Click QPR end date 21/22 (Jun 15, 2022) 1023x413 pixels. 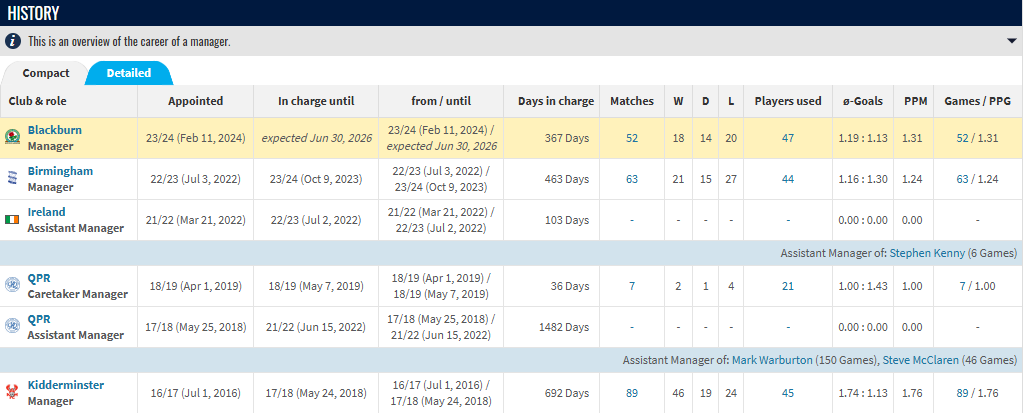coord(316,327)
